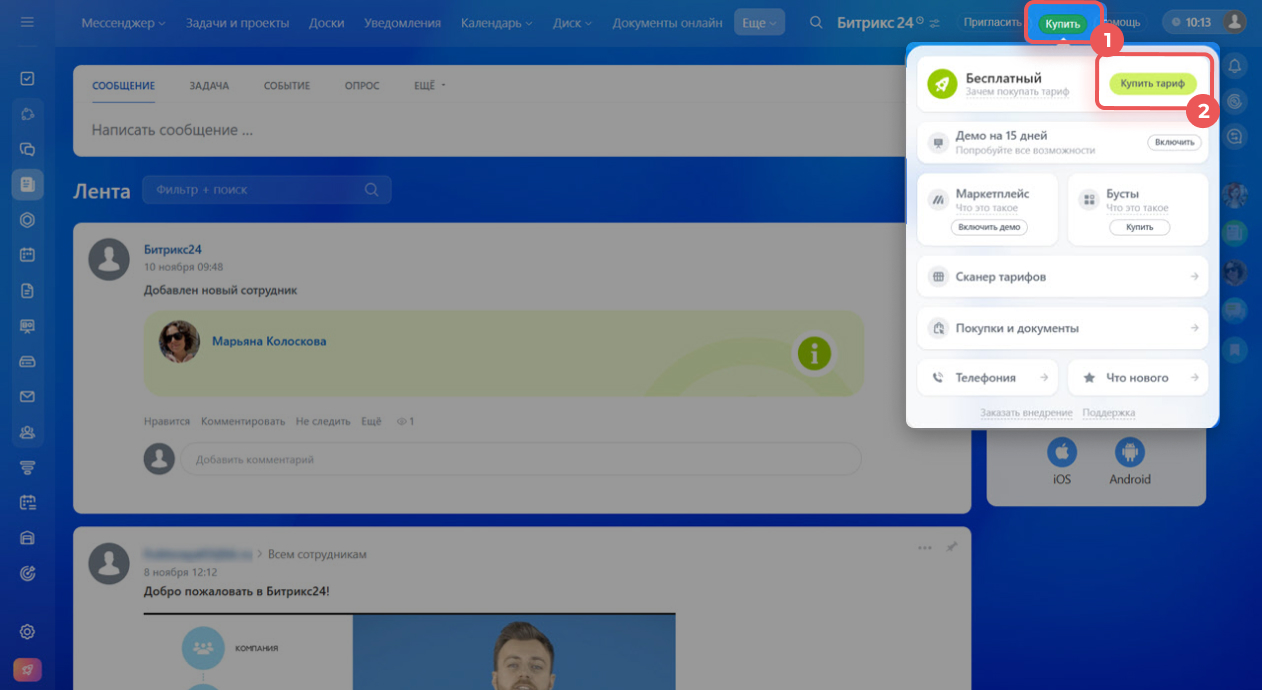Click the green info icon on the new employee card

tap(814, 353)
